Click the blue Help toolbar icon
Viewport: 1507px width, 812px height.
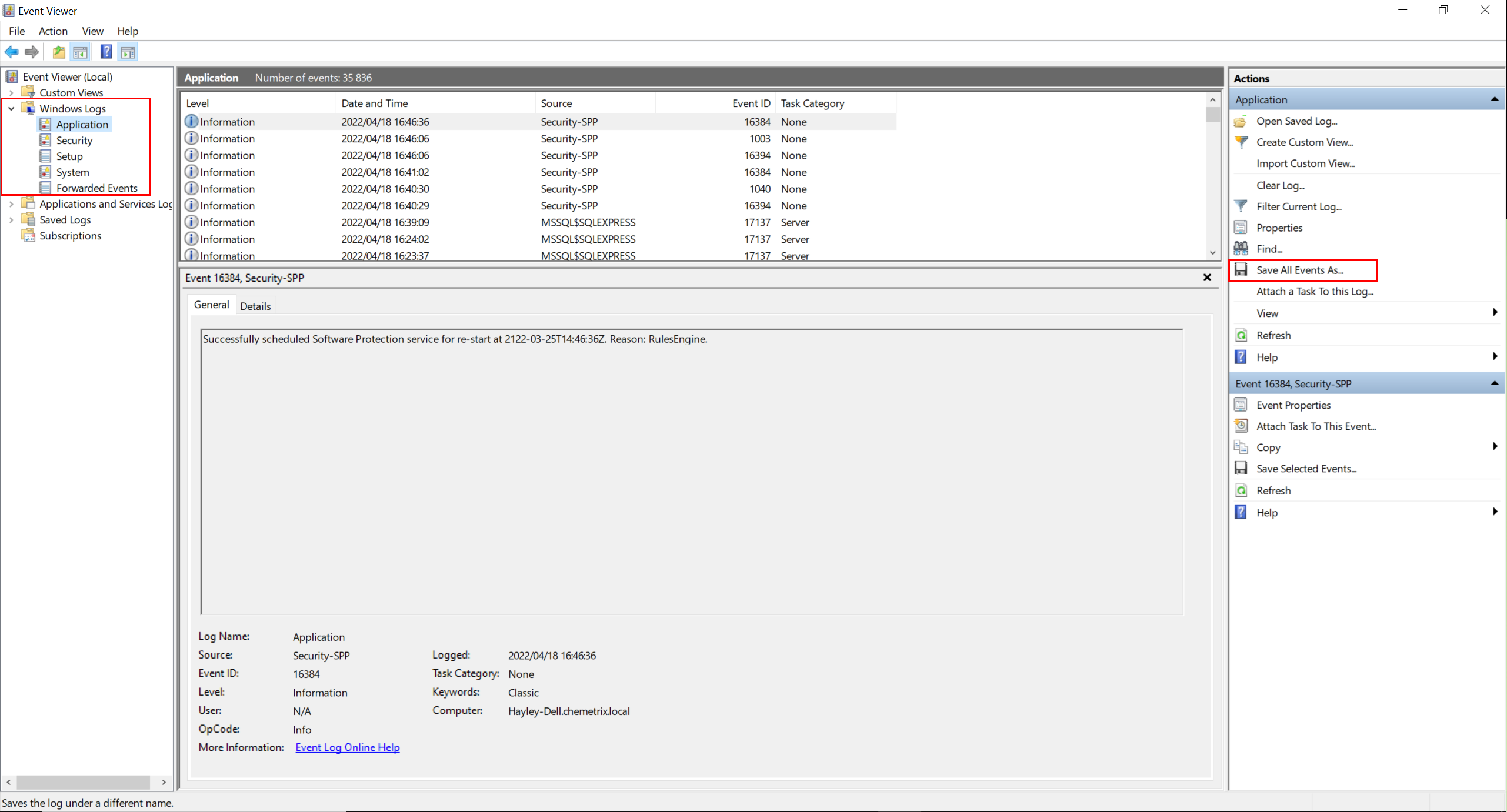(x=106, y=52)
